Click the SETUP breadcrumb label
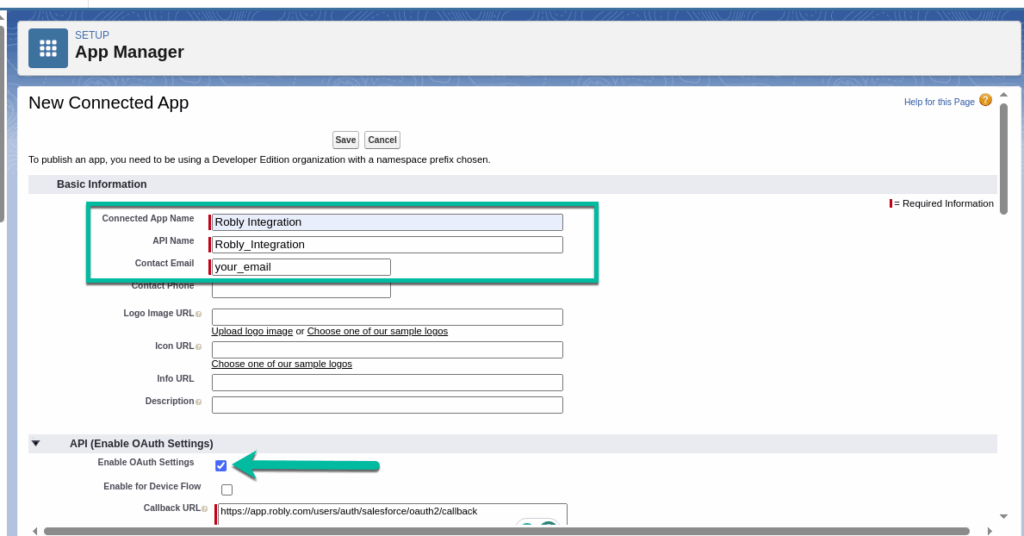Image resolution: width=1024 pixels, height=536 pixels. pyautogui.click(x=92, y=35)
